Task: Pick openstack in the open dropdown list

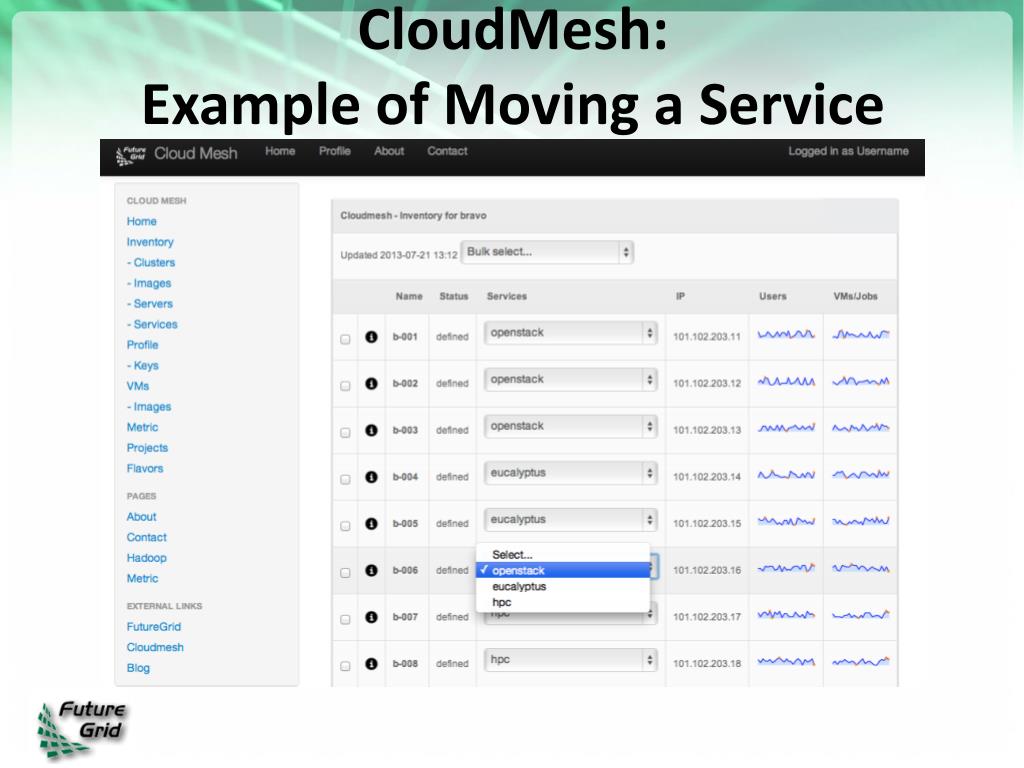Action: point(563,570)
